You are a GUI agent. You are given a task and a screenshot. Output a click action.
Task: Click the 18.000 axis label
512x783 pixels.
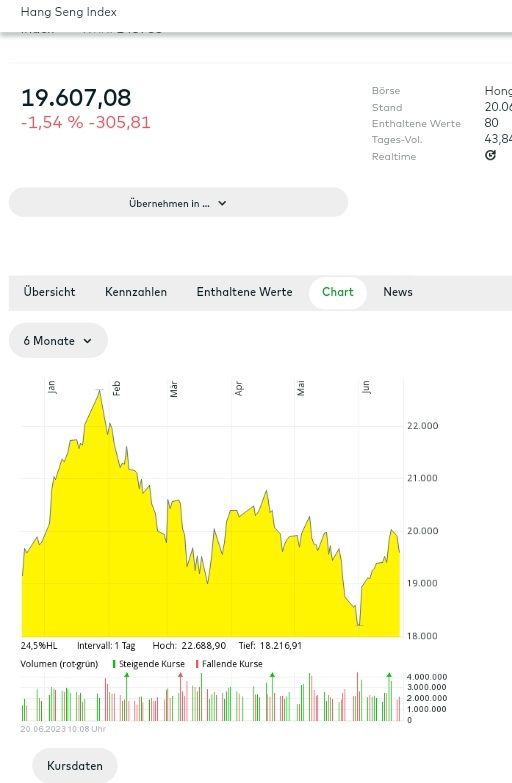click(422, 636)
